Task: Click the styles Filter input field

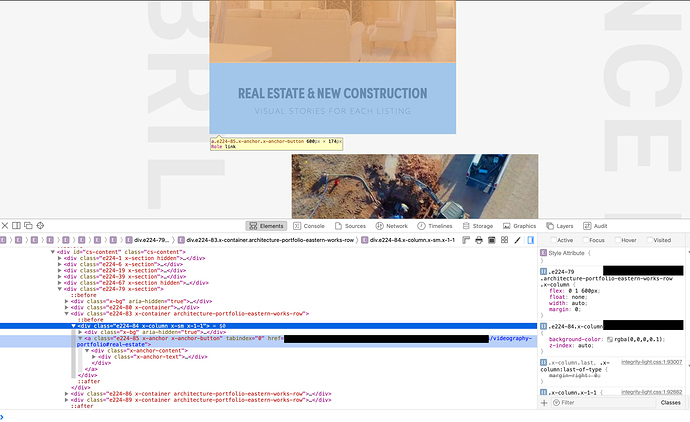Action: point(603,403)
